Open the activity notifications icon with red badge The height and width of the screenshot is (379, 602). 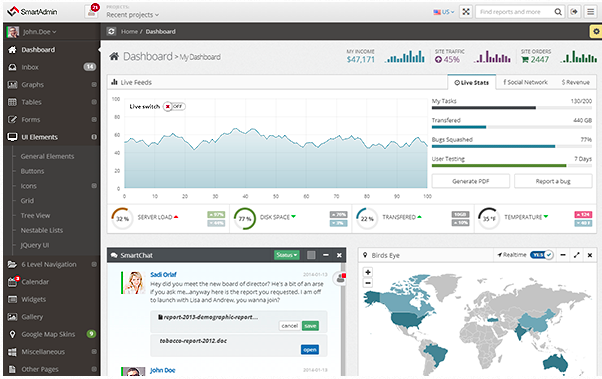coord(92,12)
